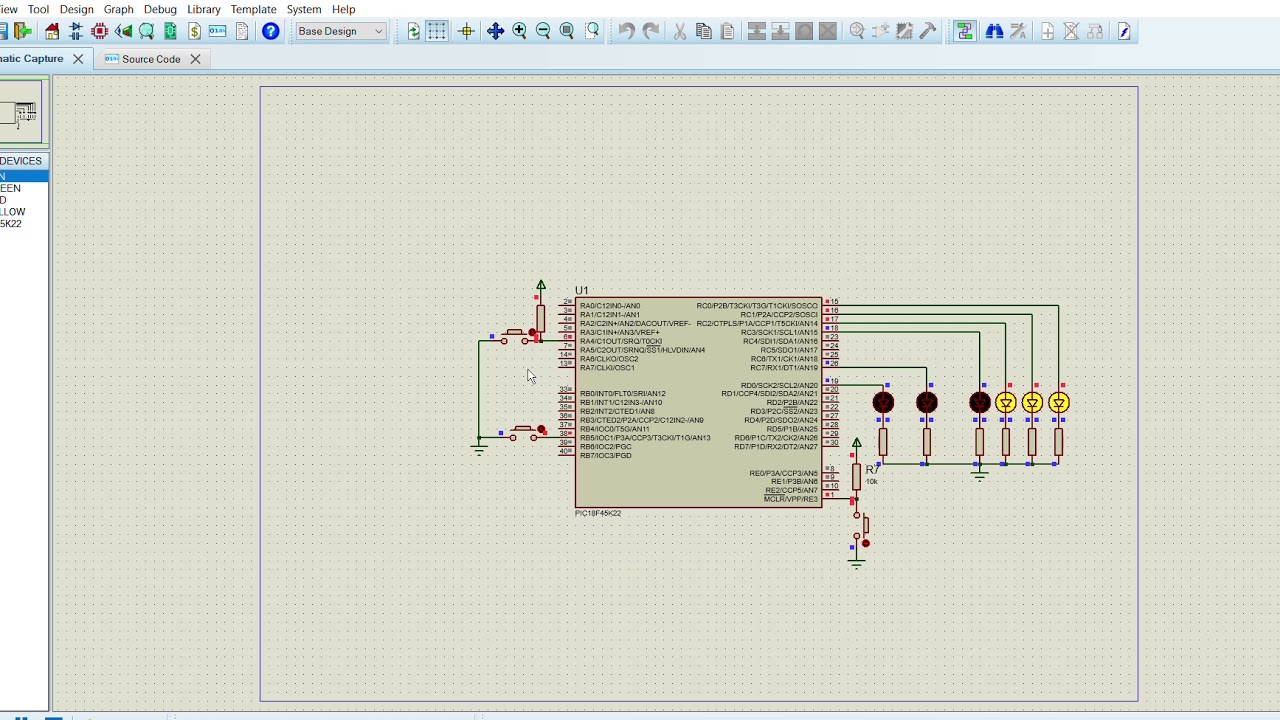
Task: Open Project Notes icon
Action: (x=242, y=31)
